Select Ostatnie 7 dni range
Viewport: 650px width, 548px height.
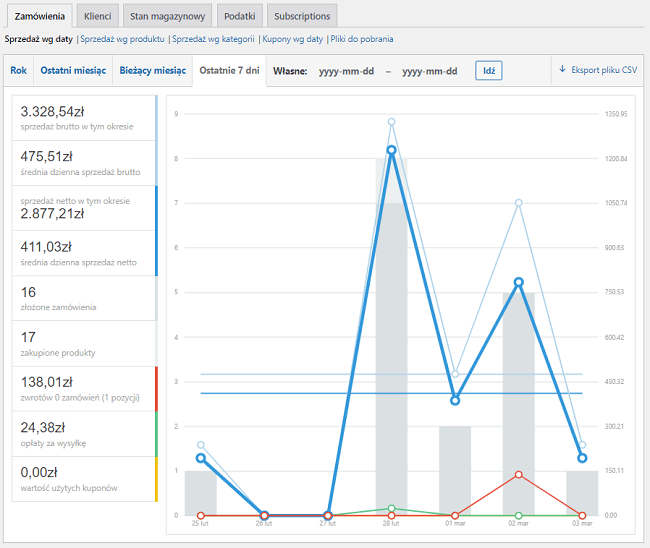[229, 70]
